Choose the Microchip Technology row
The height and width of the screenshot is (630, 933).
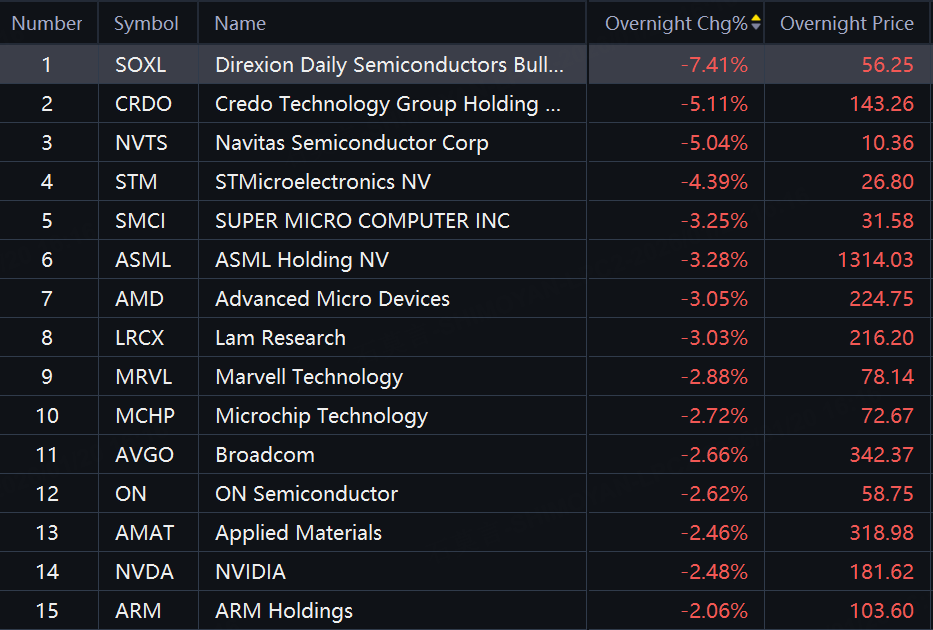point(321,416)
